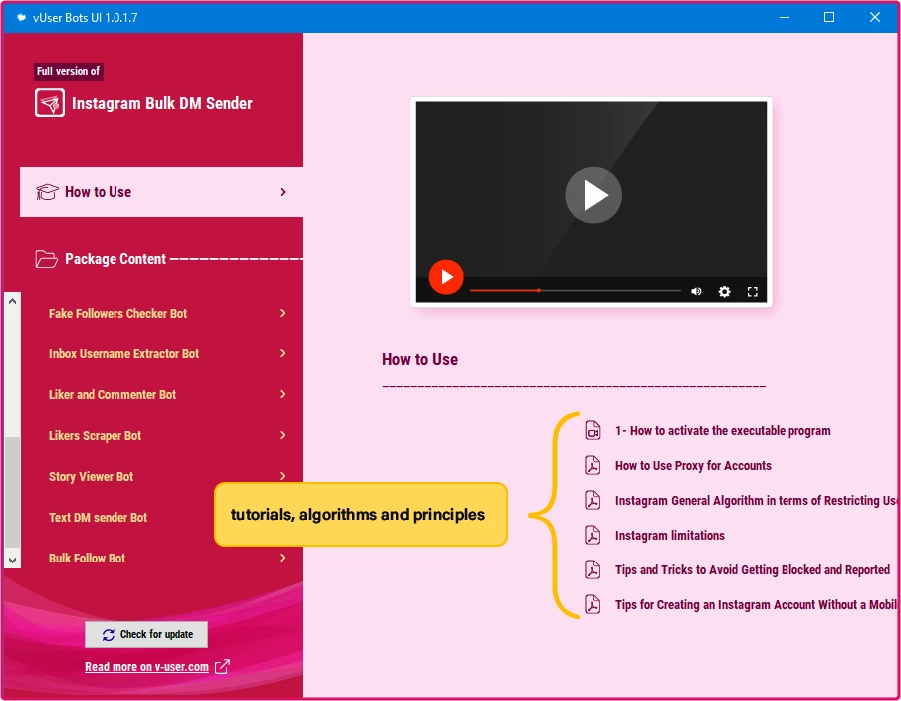The height and width of the screenshot is (701, 901).
Task: Expand the Bulk Follow Bot chevron
Action: (283, 558)
